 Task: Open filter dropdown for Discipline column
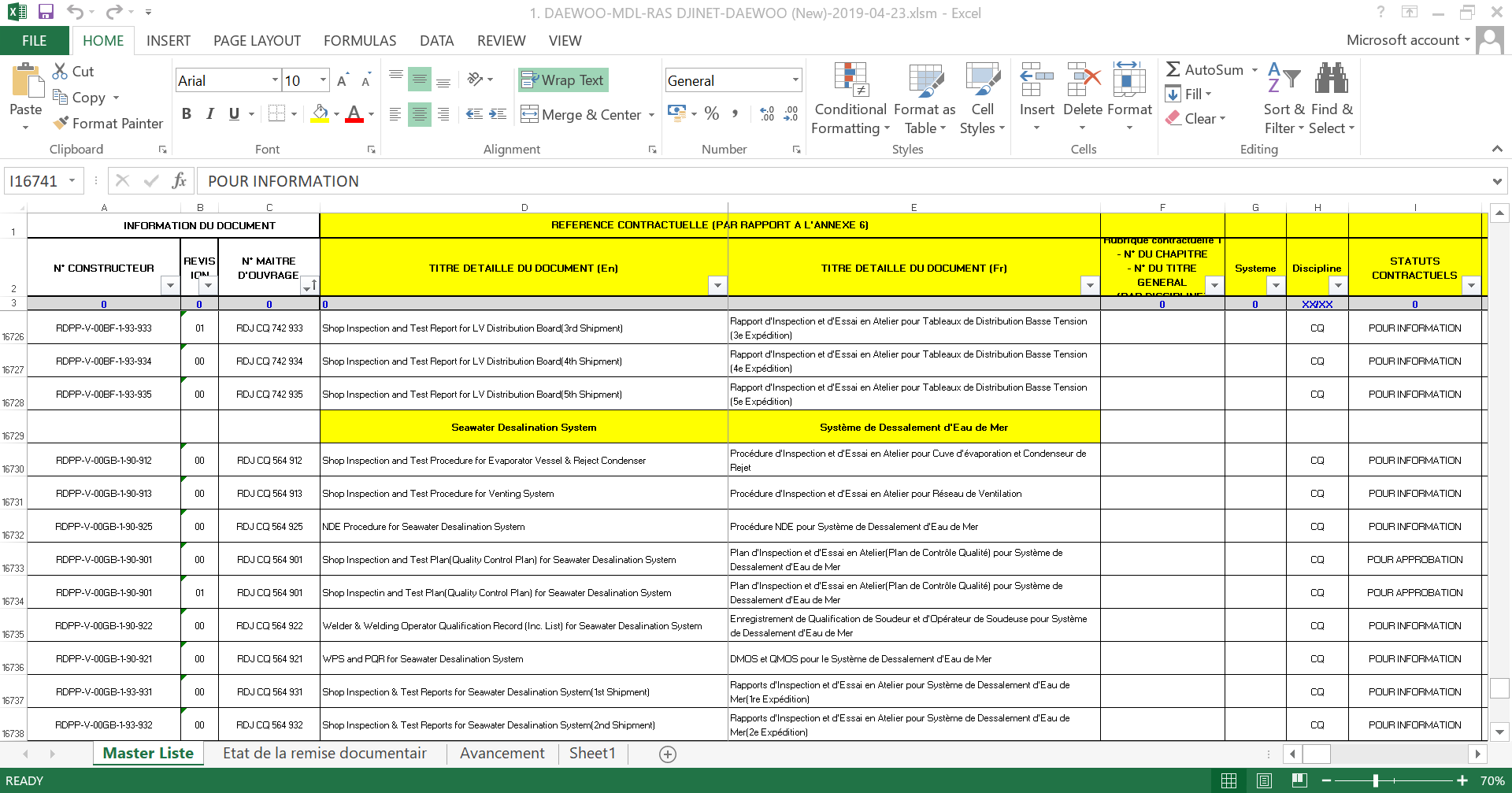coord(1338,285)
